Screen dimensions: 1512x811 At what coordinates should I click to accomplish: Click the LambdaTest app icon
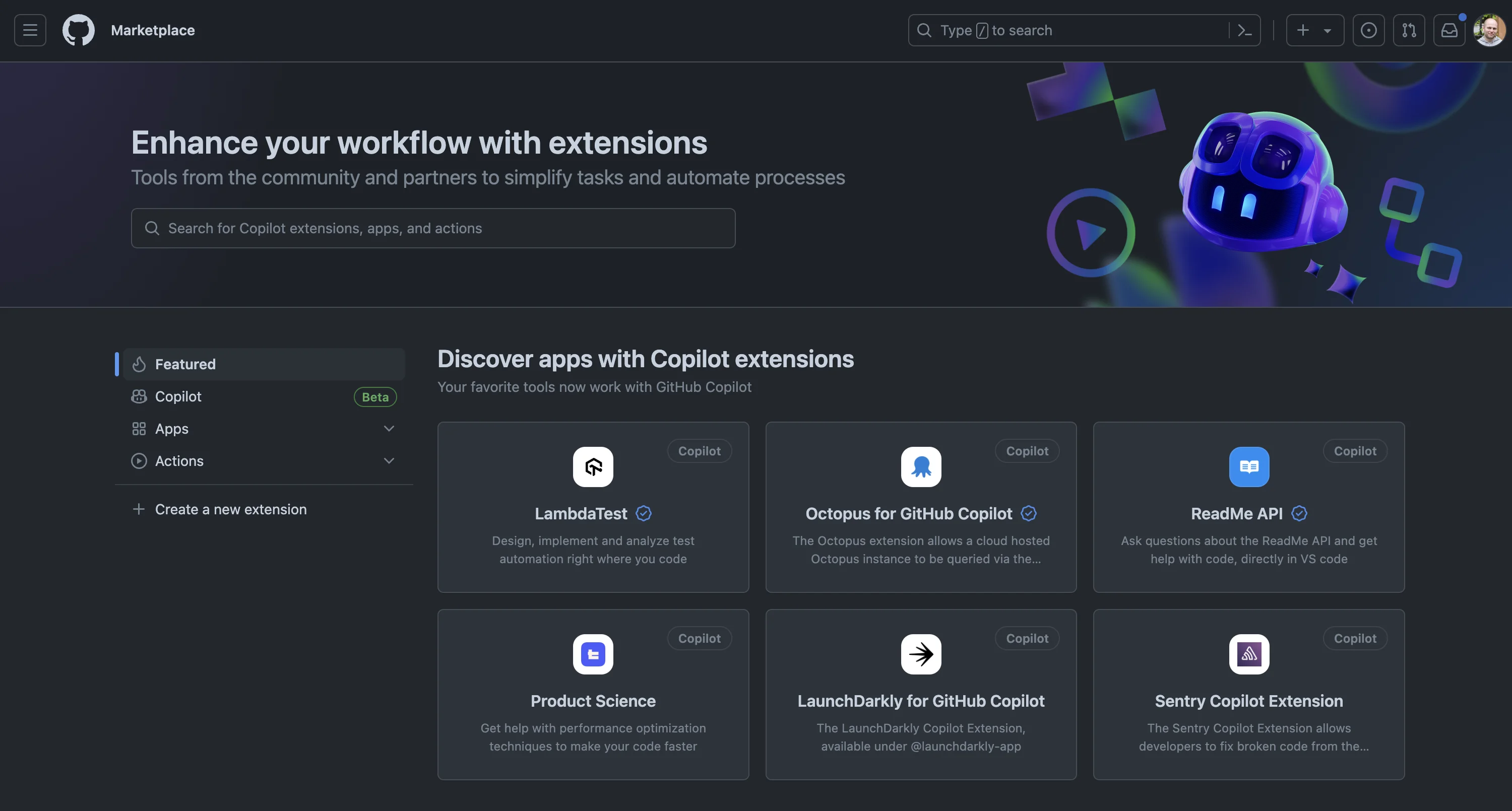593,466
